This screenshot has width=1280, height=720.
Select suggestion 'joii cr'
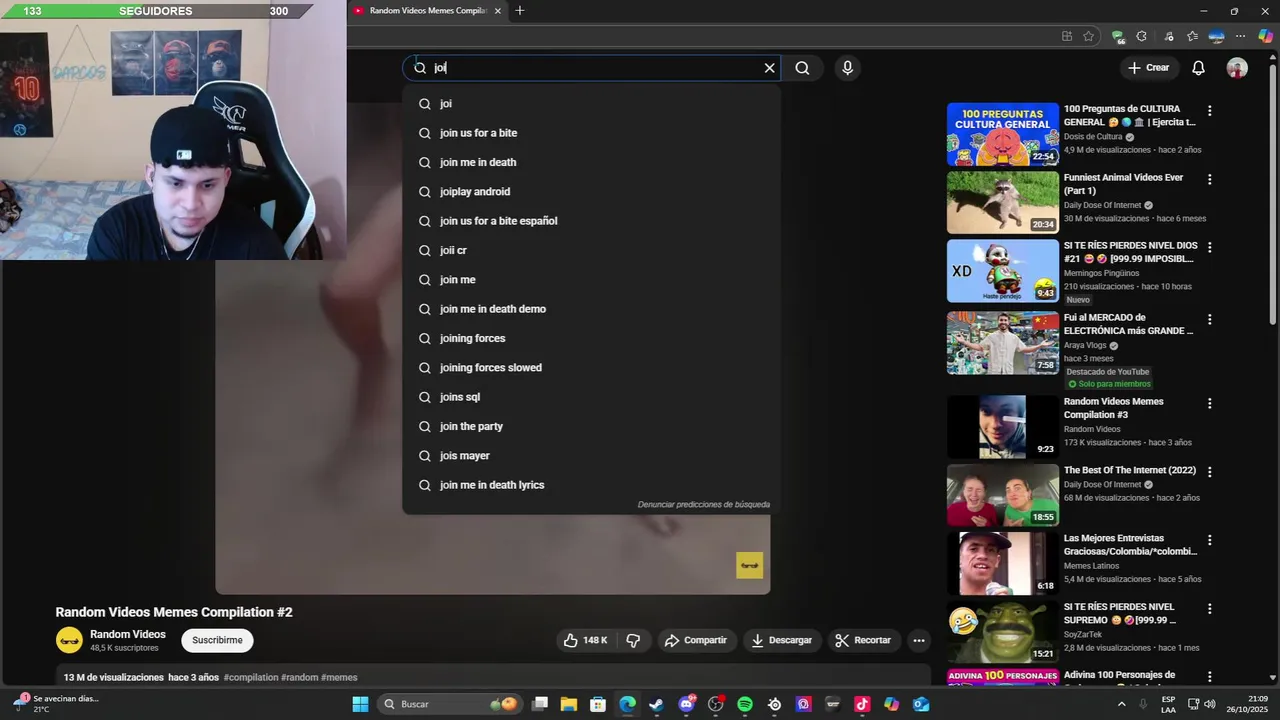click(x=592, y=250)
